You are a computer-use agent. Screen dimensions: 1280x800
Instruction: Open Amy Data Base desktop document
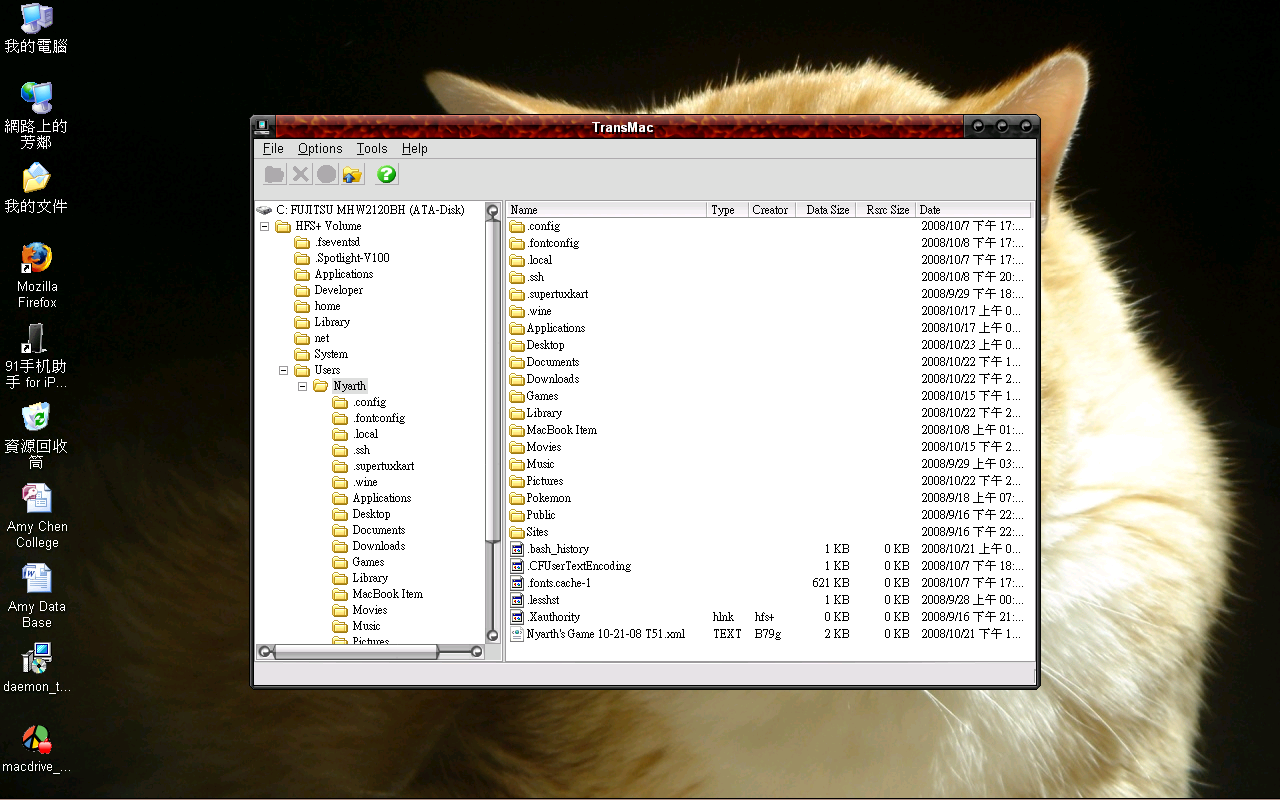[x=36, y=578]
